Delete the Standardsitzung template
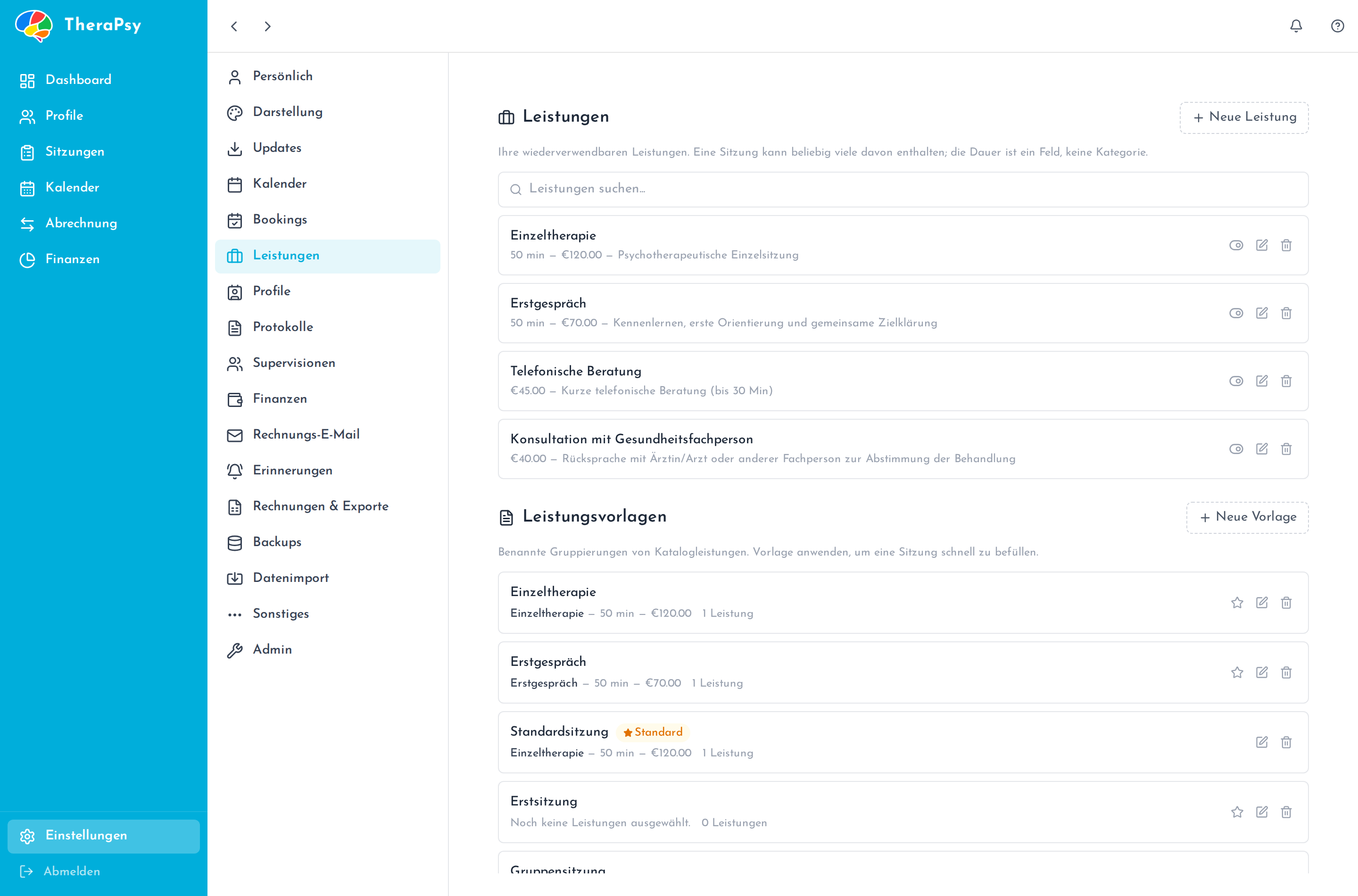This screenshot has height=896, width=1358. click(1286, 742)
